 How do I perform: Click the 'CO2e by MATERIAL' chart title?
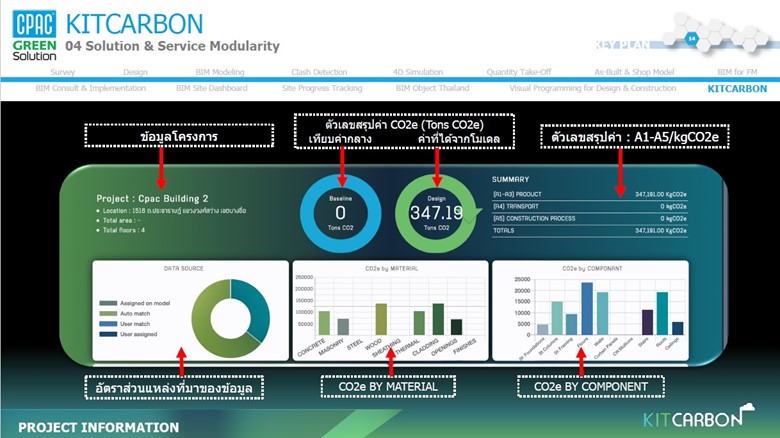[391, 268]
